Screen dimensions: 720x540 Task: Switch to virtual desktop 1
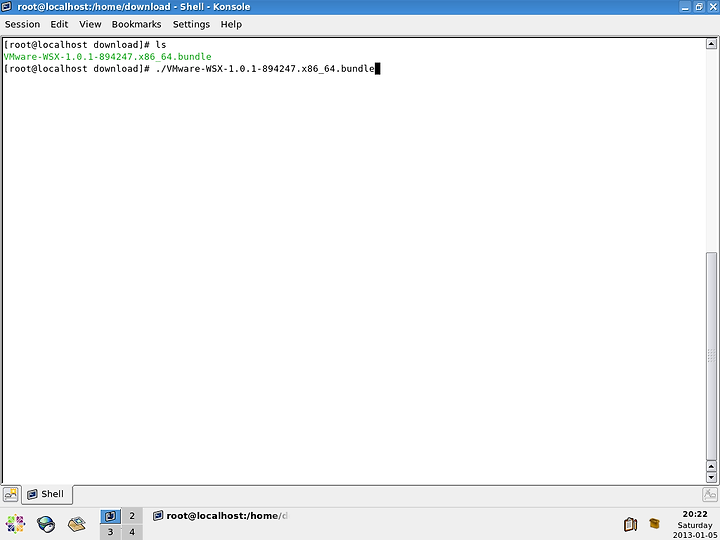(110, 516)
